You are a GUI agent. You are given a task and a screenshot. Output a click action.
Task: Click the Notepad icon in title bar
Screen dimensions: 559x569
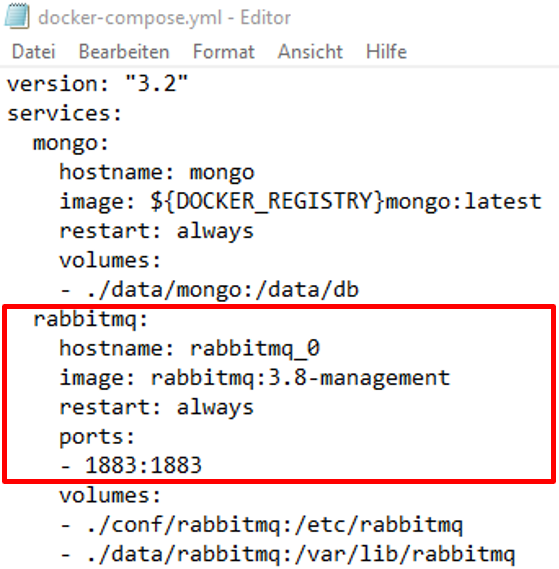(16, 16)
